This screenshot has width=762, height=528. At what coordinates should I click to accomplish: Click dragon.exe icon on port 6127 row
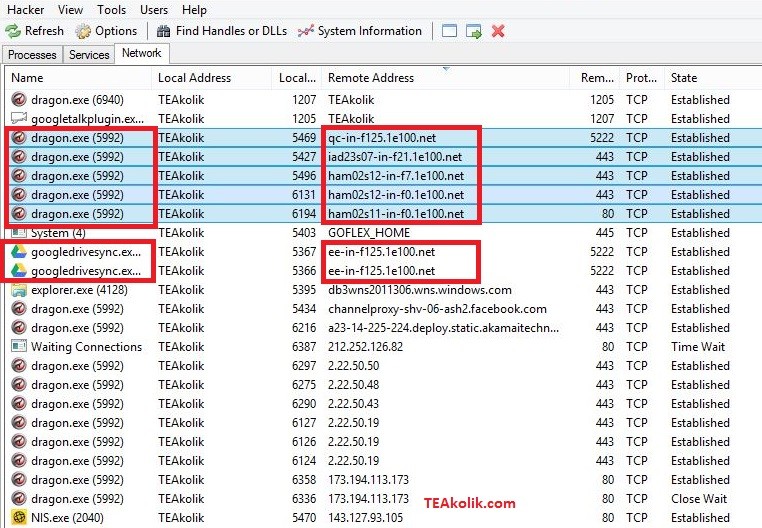(x=18, y=422)
